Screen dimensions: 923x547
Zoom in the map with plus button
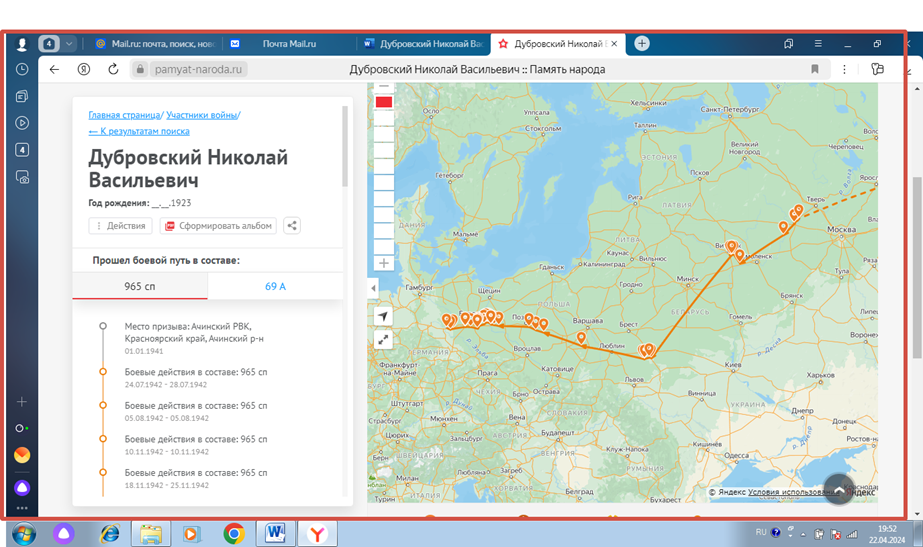tap(384, 263)
